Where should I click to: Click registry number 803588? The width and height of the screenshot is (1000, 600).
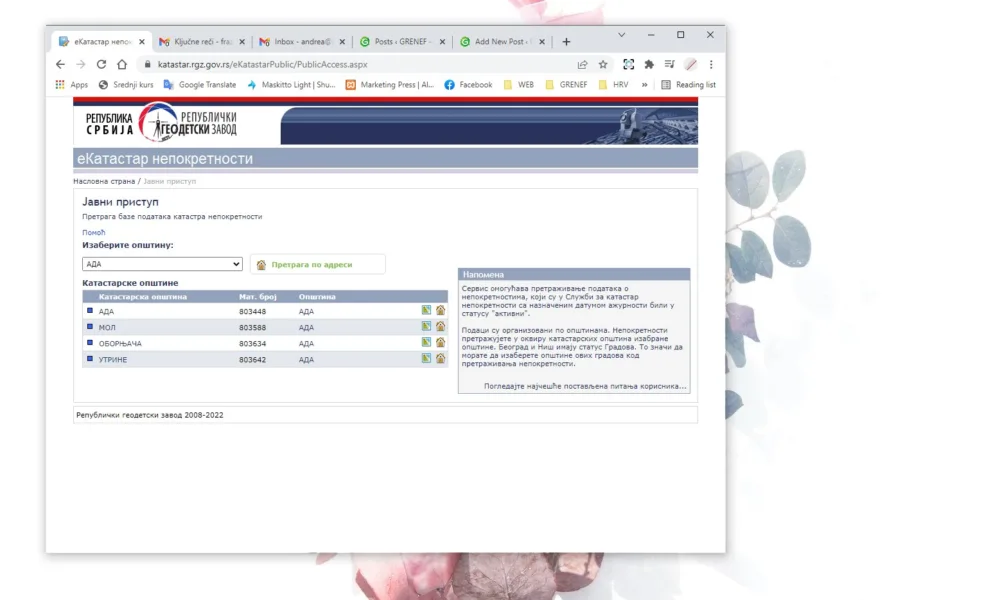[x=253, y=328]
